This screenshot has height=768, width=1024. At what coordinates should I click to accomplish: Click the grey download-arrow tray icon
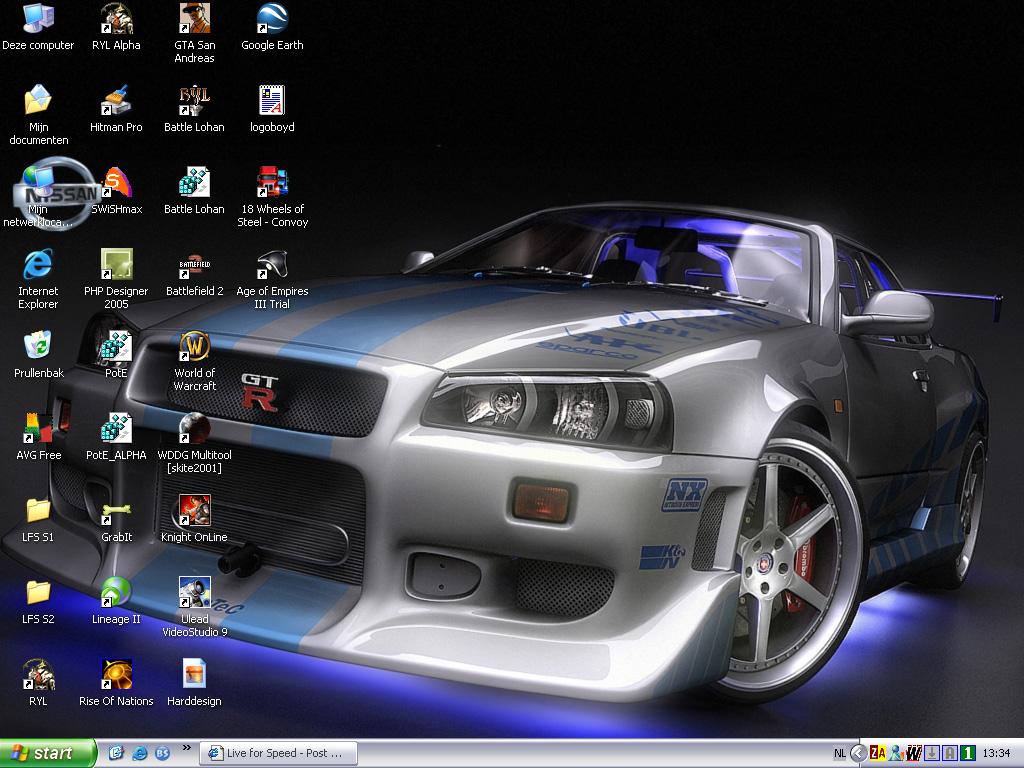point(932,754)
